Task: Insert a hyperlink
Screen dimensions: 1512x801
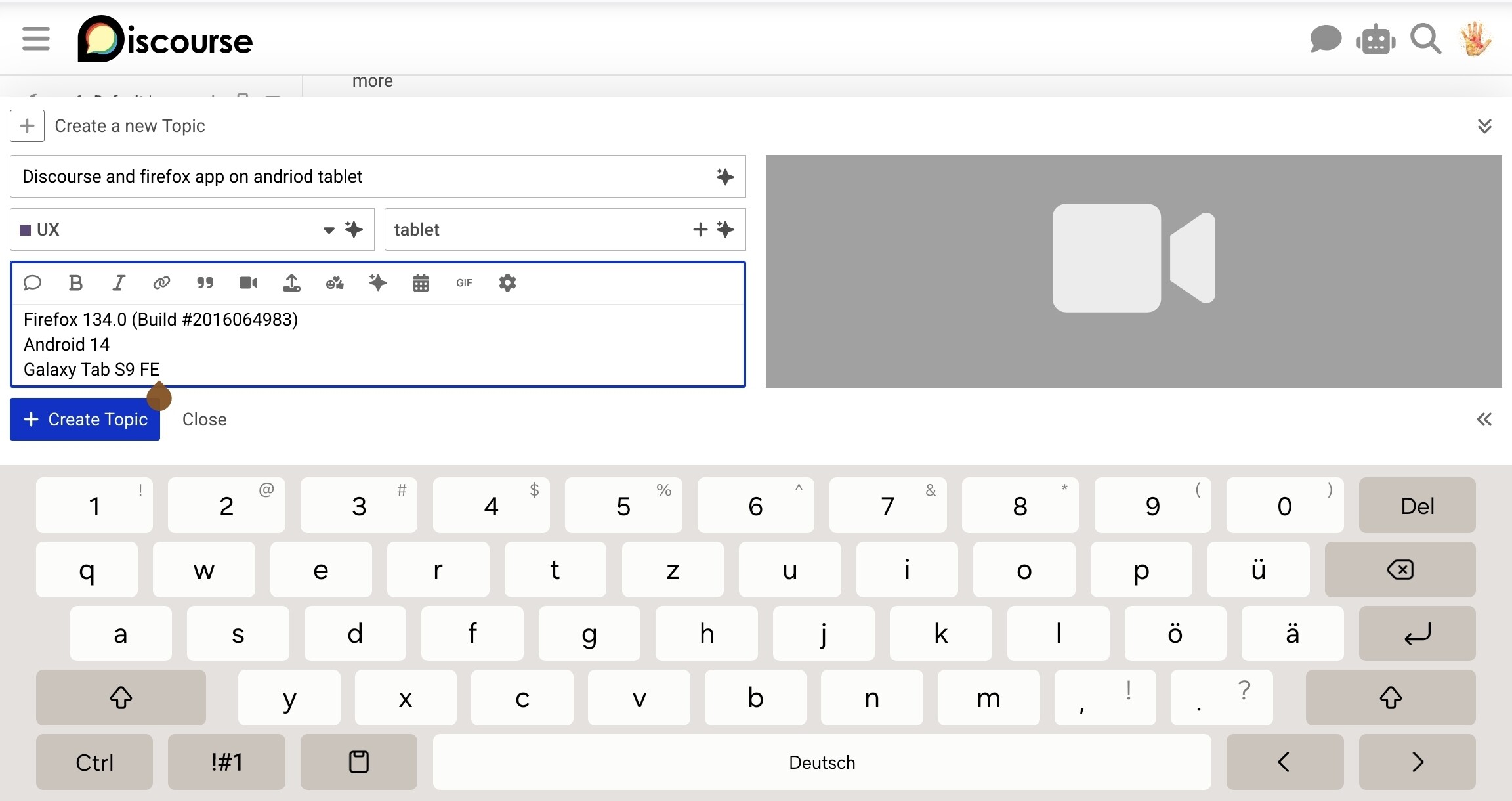Action: [161, 283]
